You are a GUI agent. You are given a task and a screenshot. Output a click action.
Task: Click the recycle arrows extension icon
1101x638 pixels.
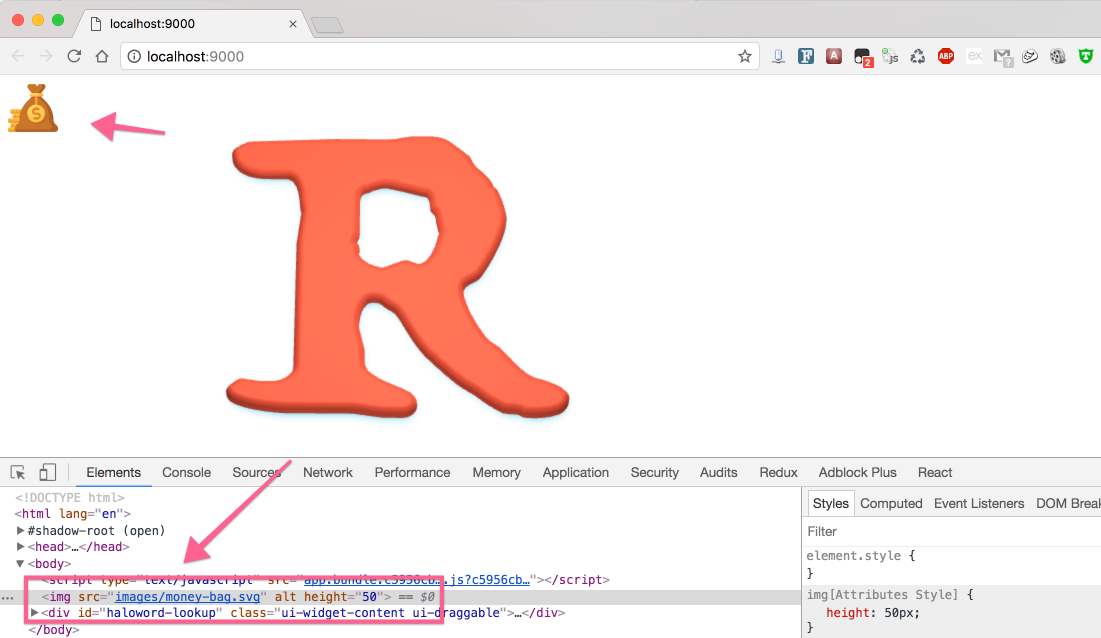[917, 57]
